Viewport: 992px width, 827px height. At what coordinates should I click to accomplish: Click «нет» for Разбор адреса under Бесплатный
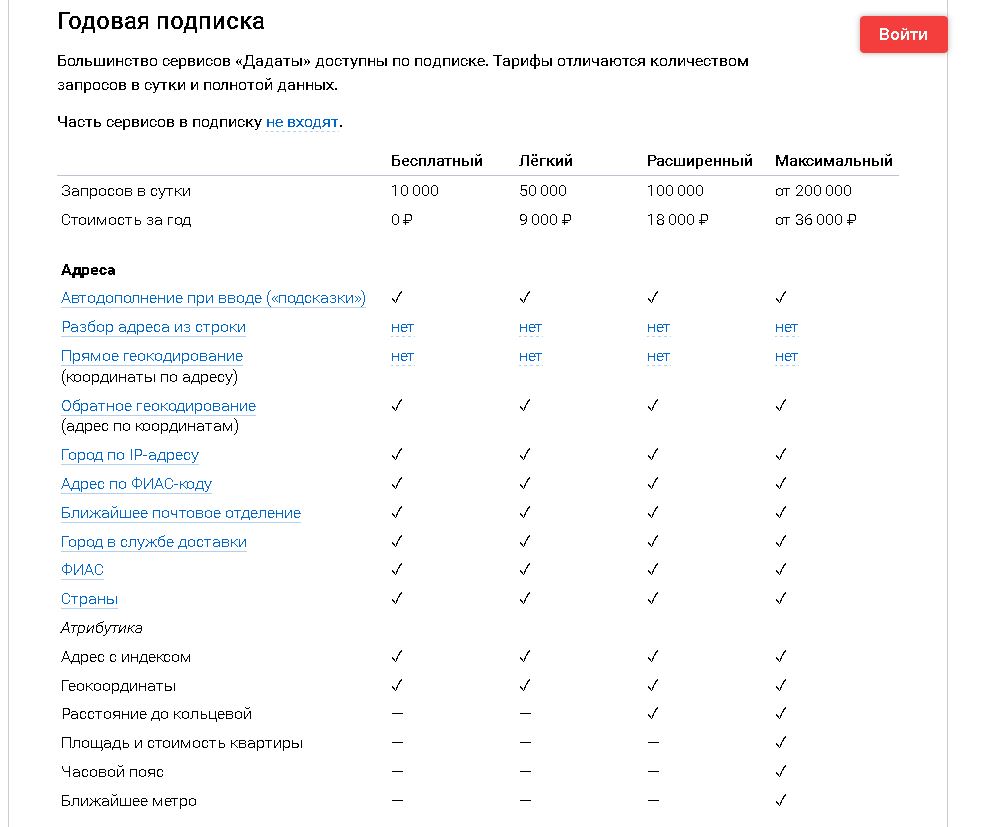pyautogui.click(x=402, y=327)
